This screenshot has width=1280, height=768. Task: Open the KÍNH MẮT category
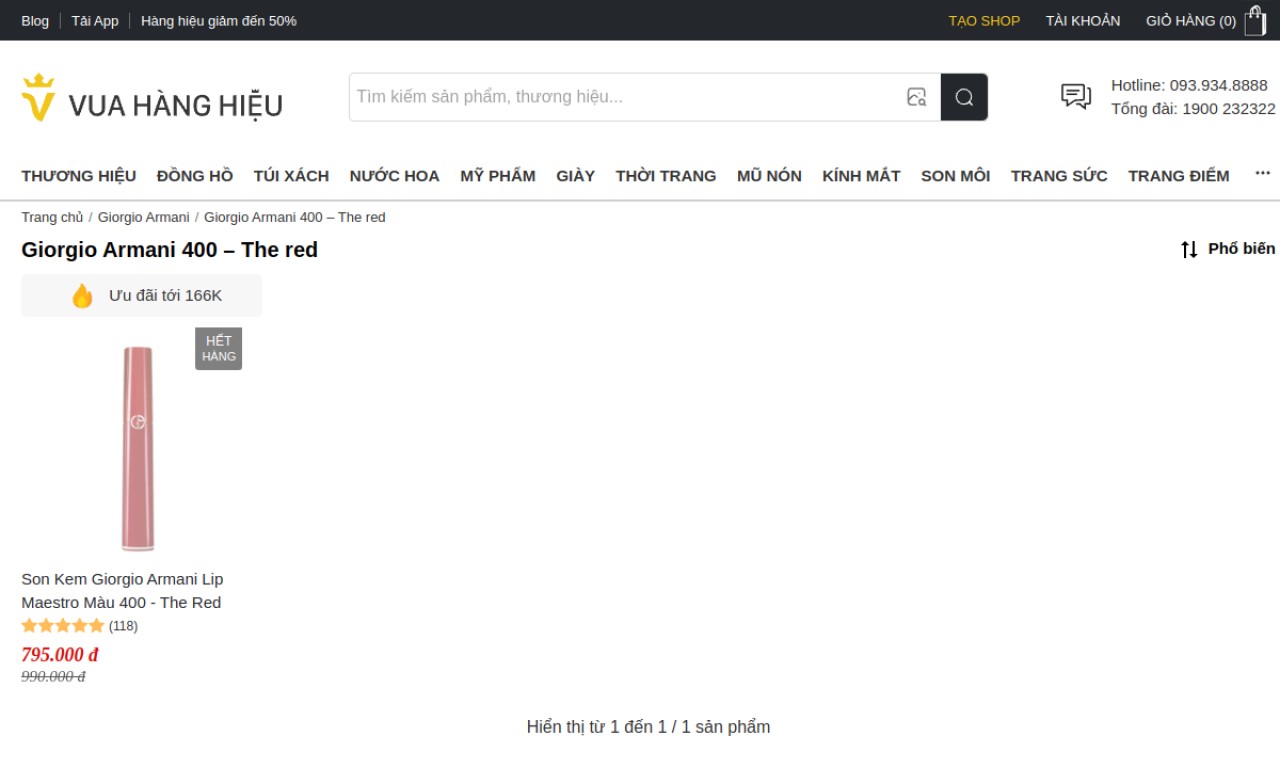pyautogui.click(x=861, y=176)
